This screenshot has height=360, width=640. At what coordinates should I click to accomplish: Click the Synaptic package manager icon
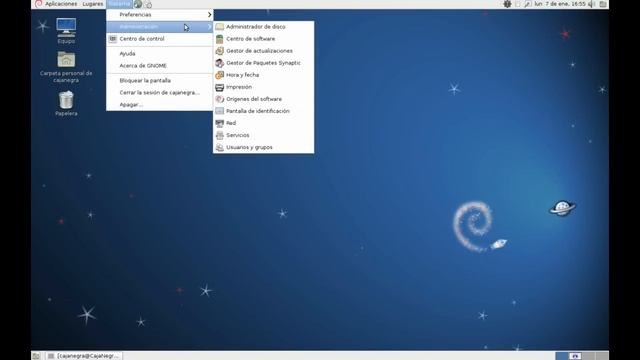coord(220,63)
